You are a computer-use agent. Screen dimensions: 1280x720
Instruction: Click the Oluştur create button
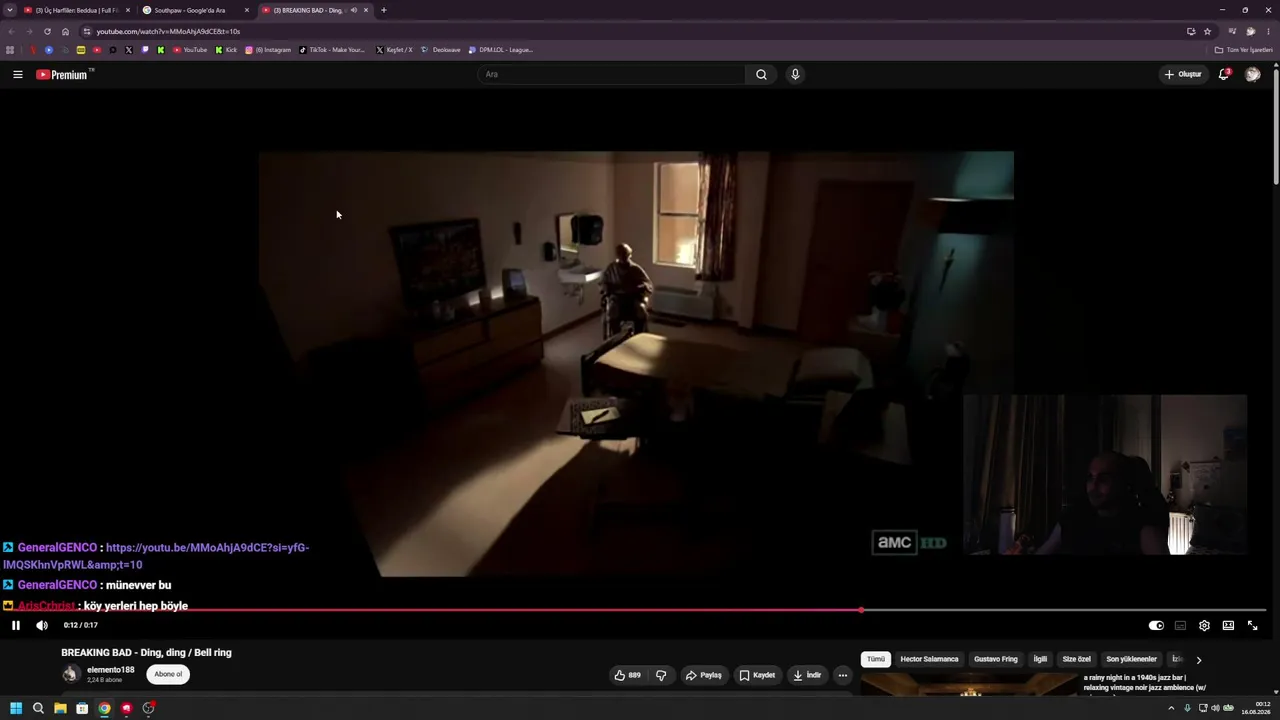(x=1183, y=74)
